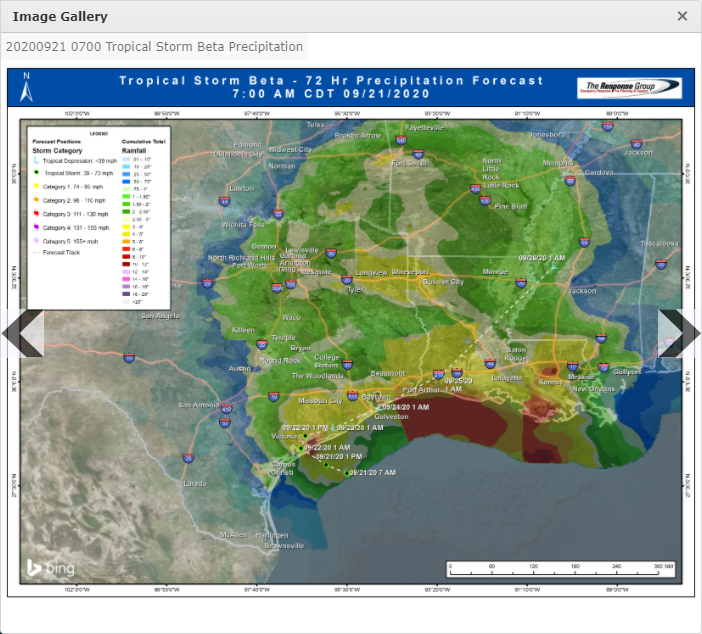Click The Response Group logo
Viewport: 702px width, 634px height.
coord(628,88)
